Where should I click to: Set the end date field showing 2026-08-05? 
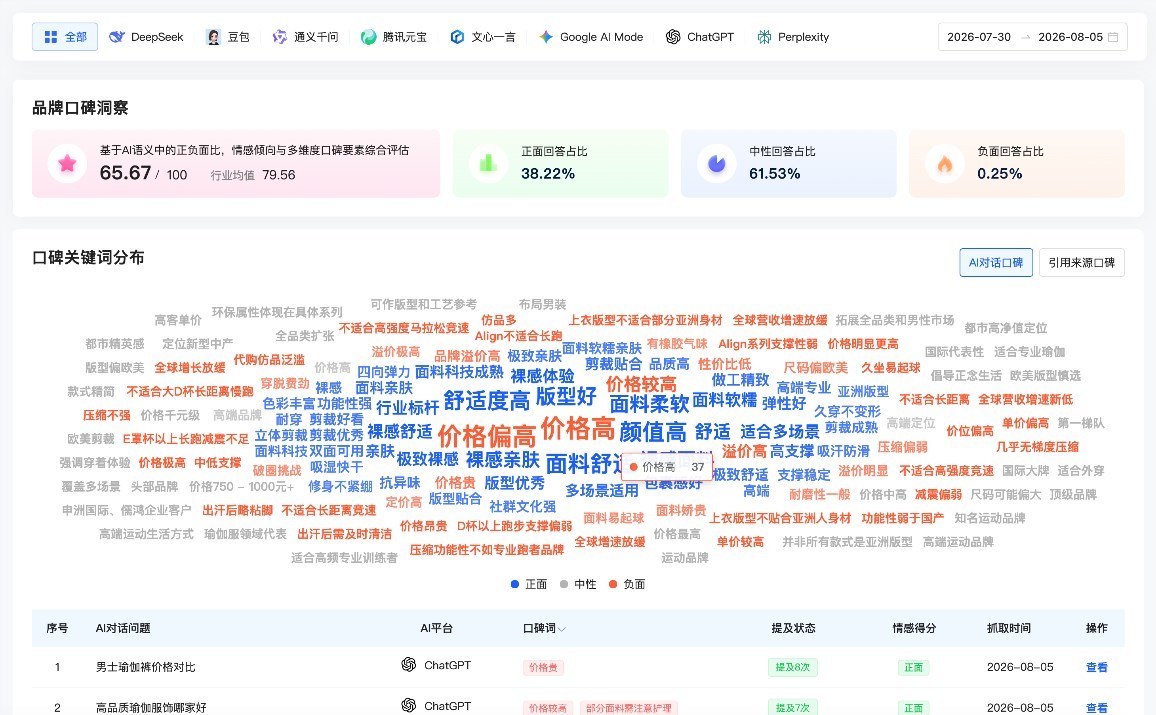(x=1070, y=37)
